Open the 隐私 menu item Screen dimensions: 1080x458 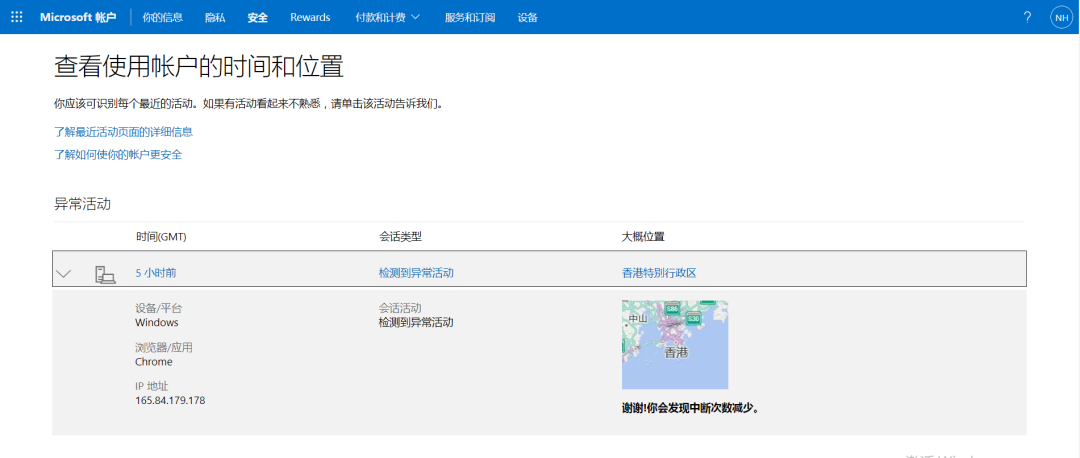[215, 17]
